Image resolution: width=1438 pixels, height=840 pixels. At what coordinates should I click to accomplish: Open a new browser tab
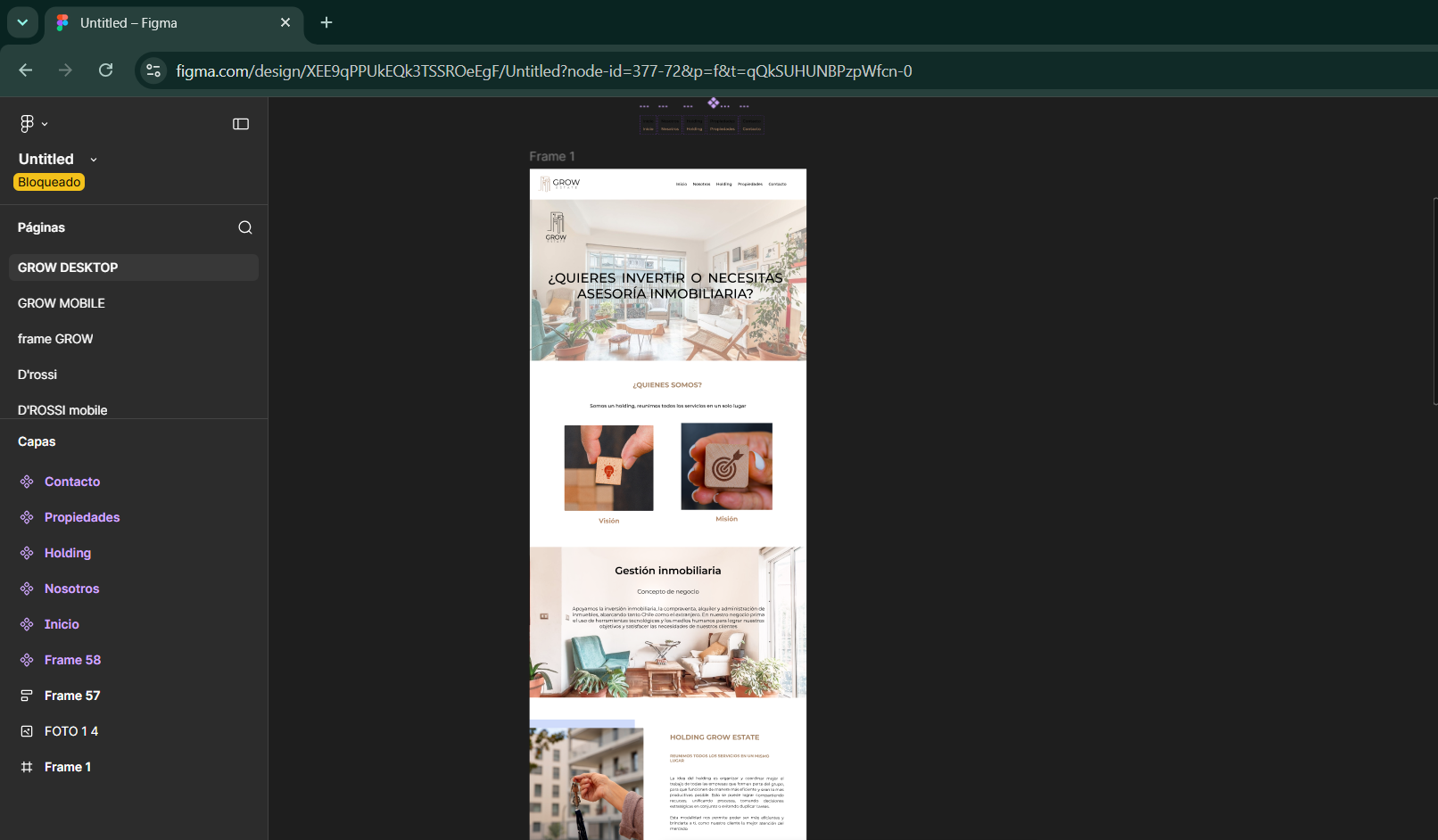tap(326, 22)
